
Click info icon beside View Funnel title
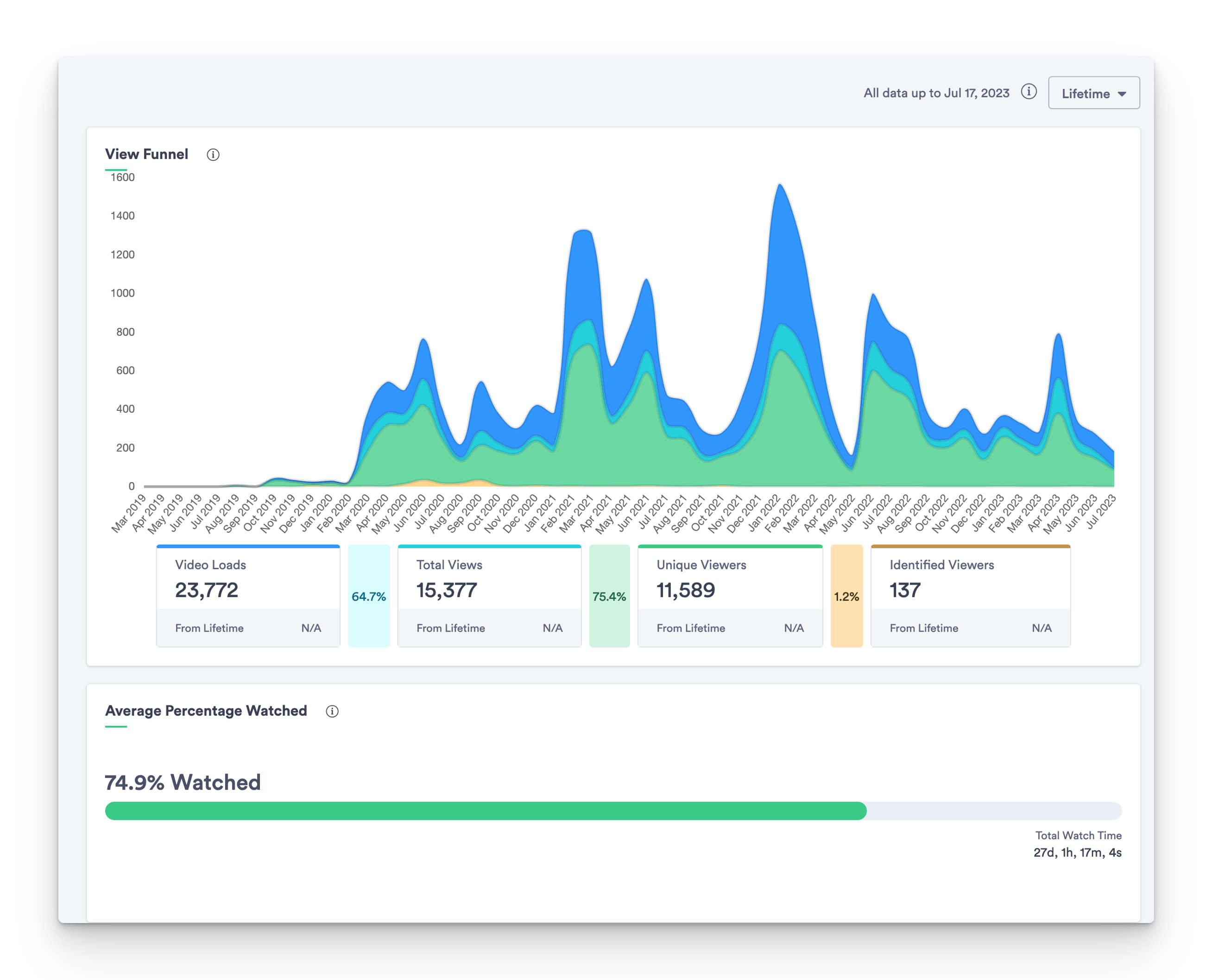tap(213, 155)
